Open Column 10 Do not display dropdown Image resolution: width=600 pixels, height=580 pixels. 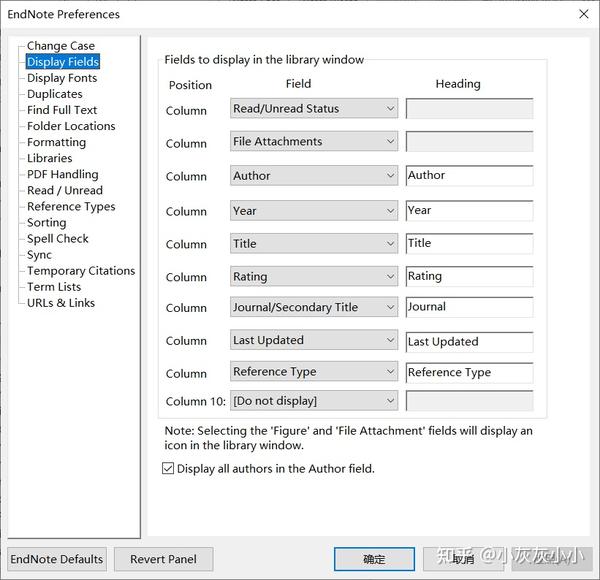[x=314, y=401]
